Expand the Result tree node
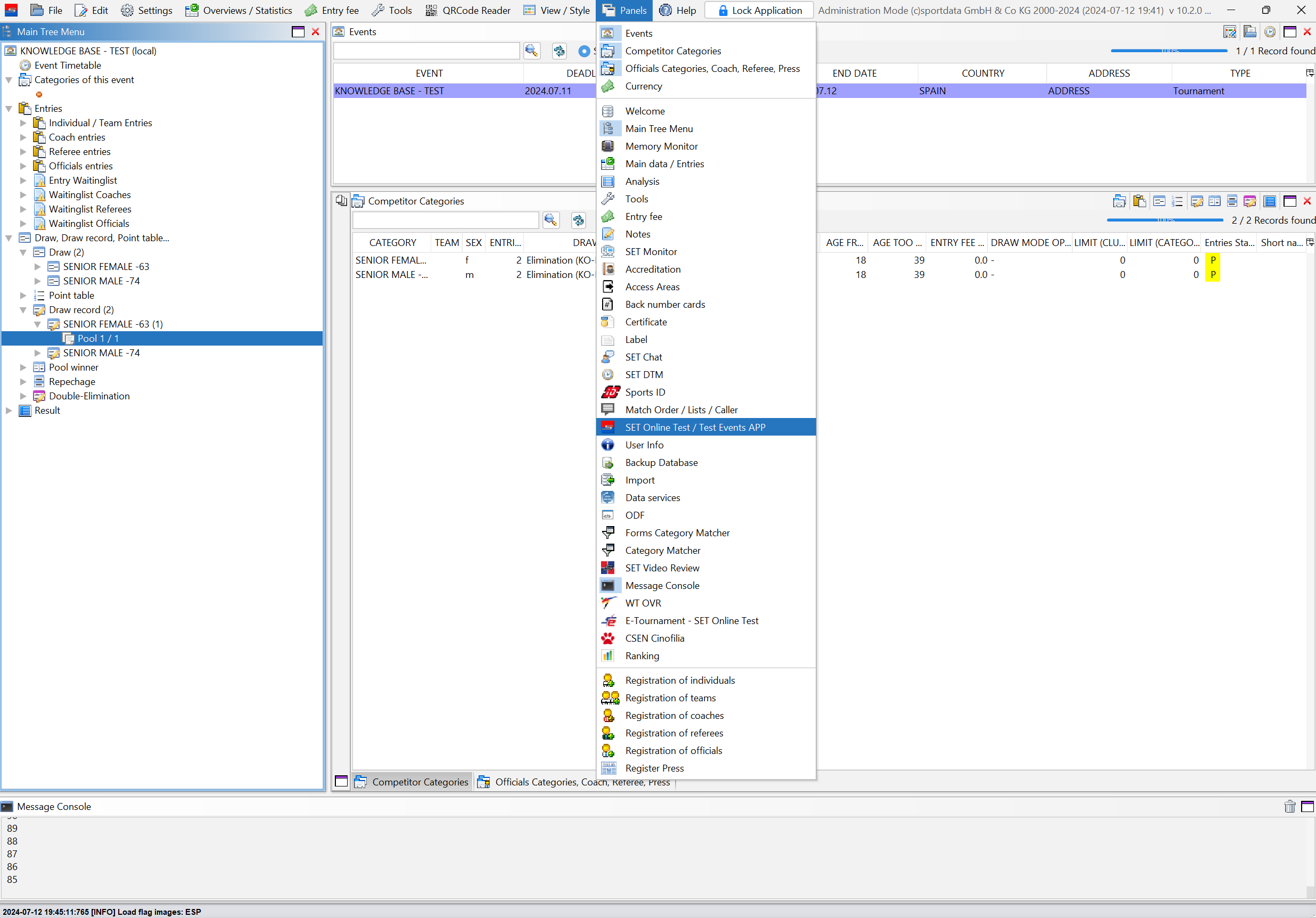1316x918 pixels. [x=9, y=411]
